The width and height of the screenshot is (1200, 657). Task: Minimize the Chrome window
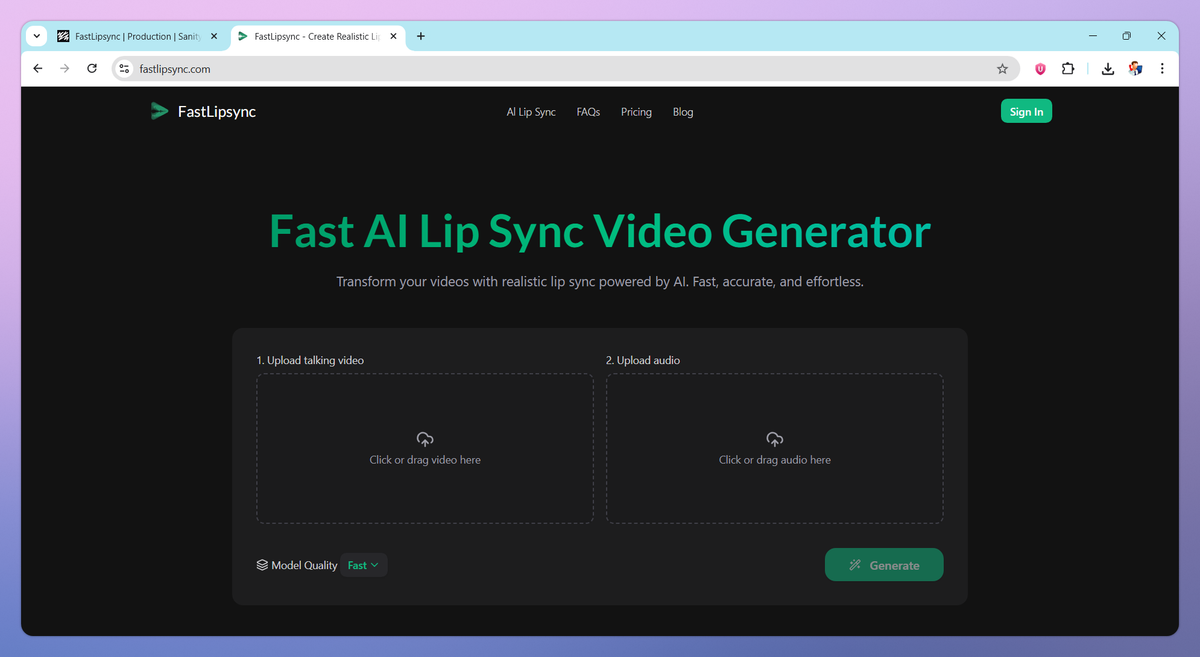click(x=1092, y=36)
